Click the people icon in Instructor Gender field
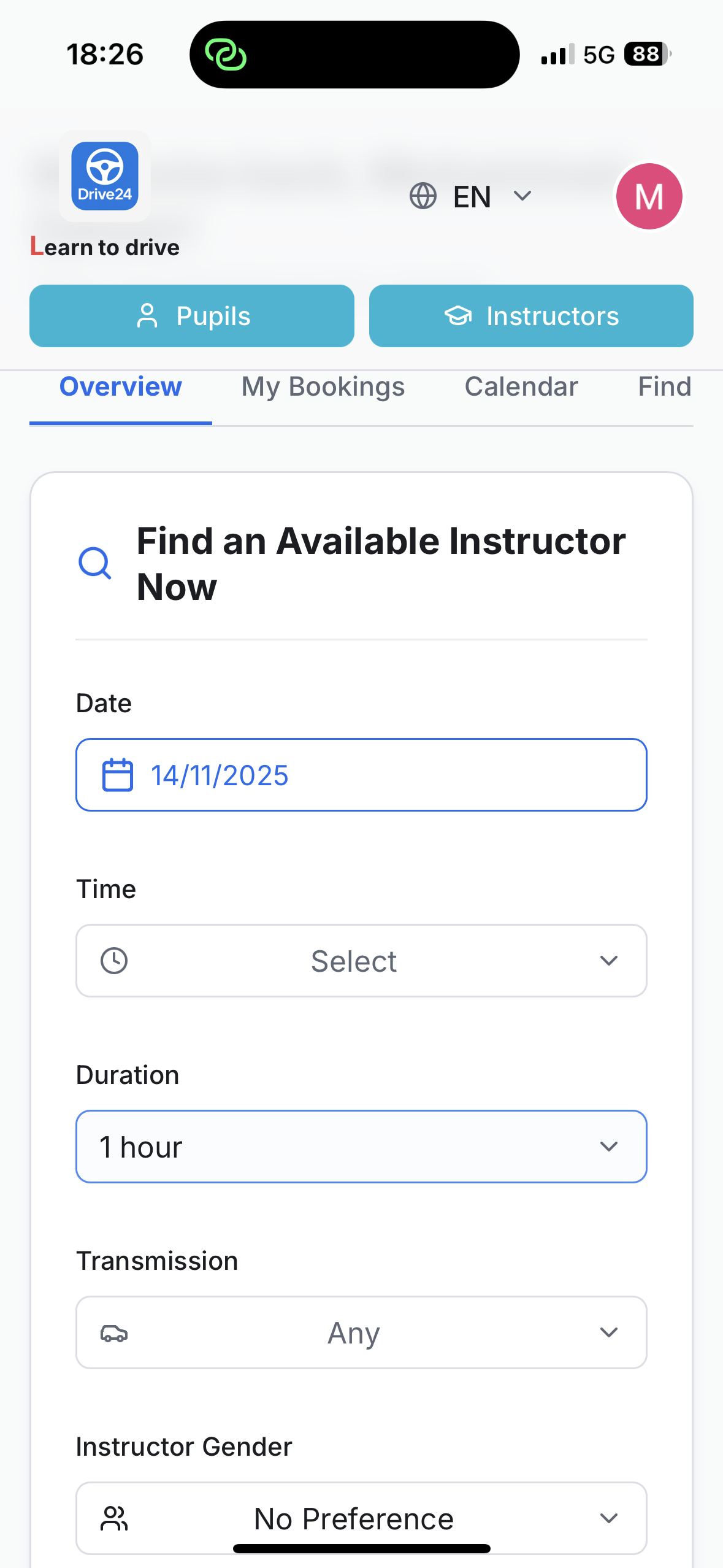 pyautogui.click(x=114, y=1518)
